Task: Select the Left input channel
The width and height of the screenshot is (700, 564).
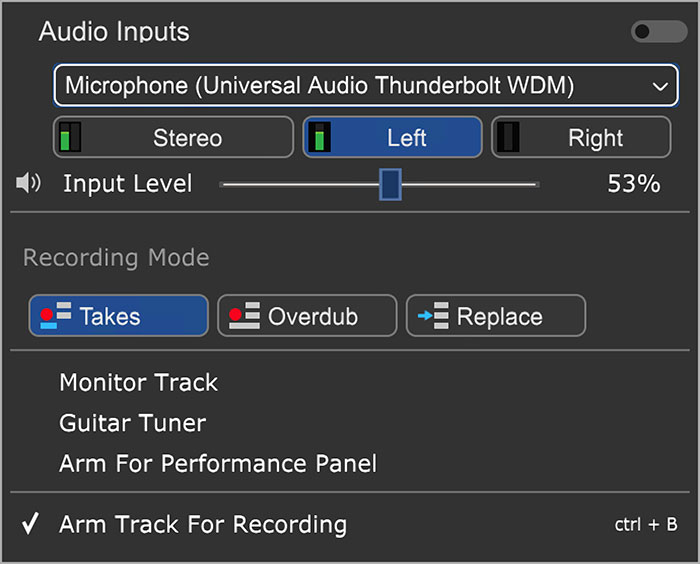Action: 392,137
